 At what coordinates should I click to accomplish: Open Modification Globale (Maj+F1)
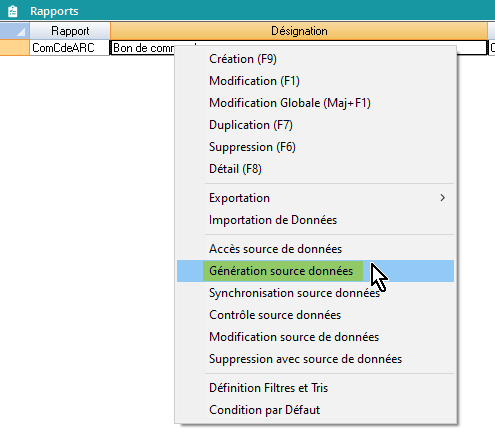click(x=315, y=103)
